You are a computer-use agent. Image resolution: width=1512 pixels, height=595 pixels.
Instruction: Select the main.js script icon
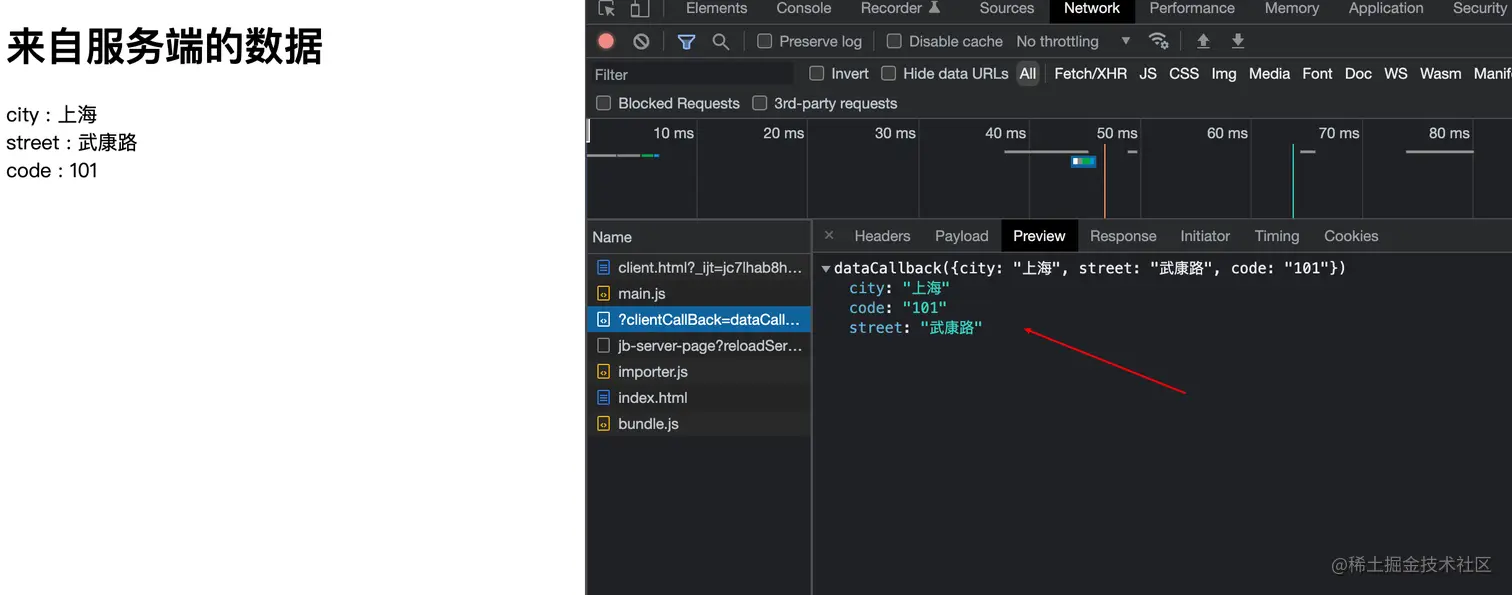pyautogui.click(x=603, y=294)
